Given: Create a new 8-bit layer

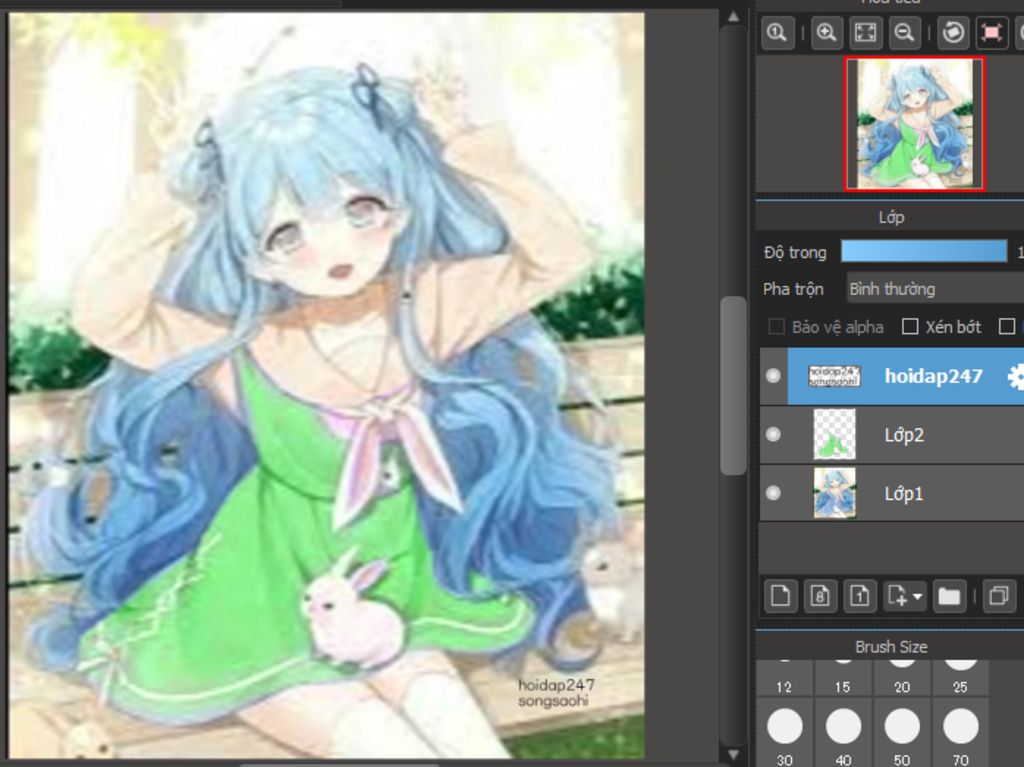Looking at the screenshot, I should (820, 595).
